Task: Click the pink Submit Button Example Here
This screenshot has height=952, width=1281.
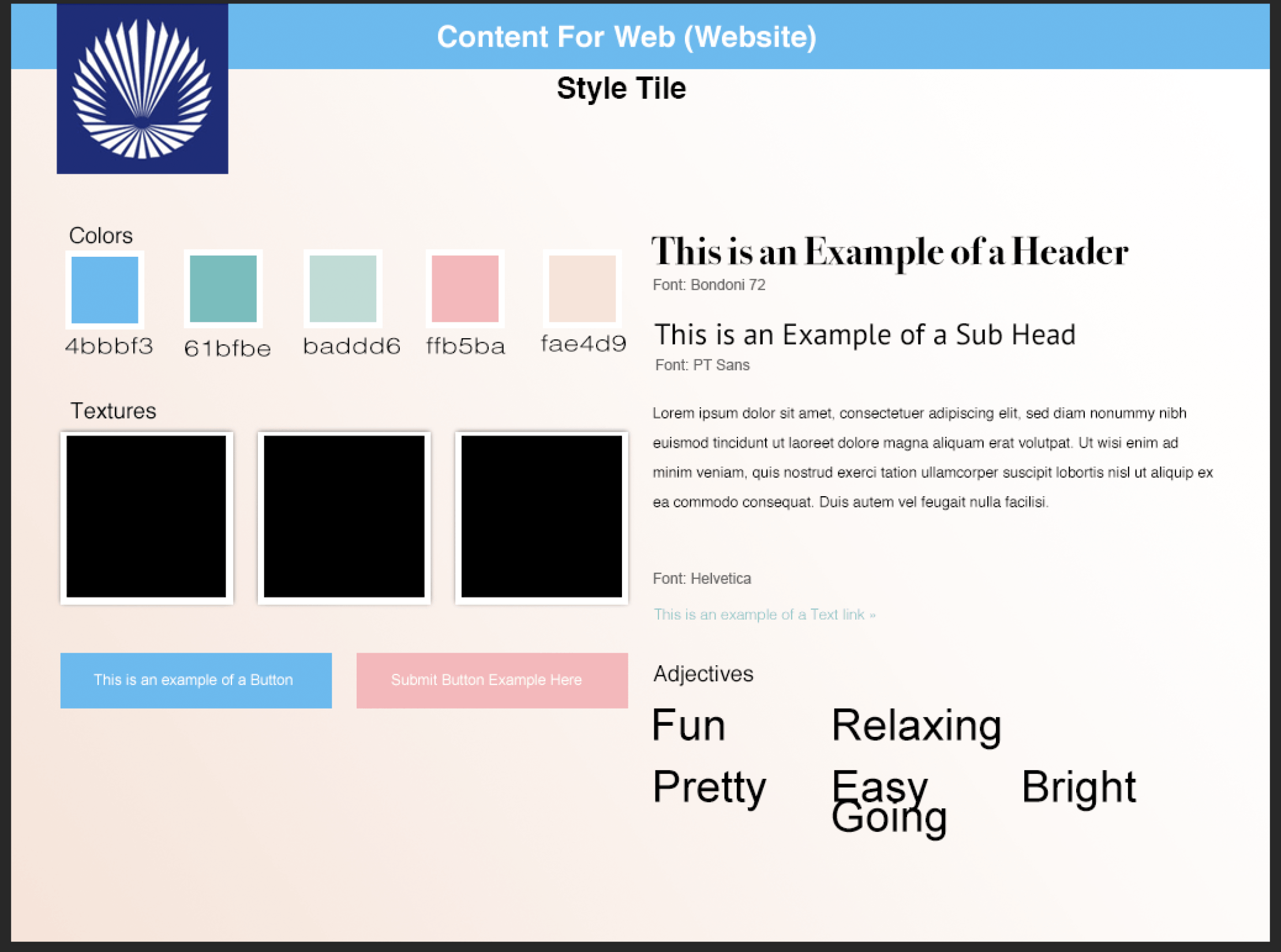Action: coord(492,680)
